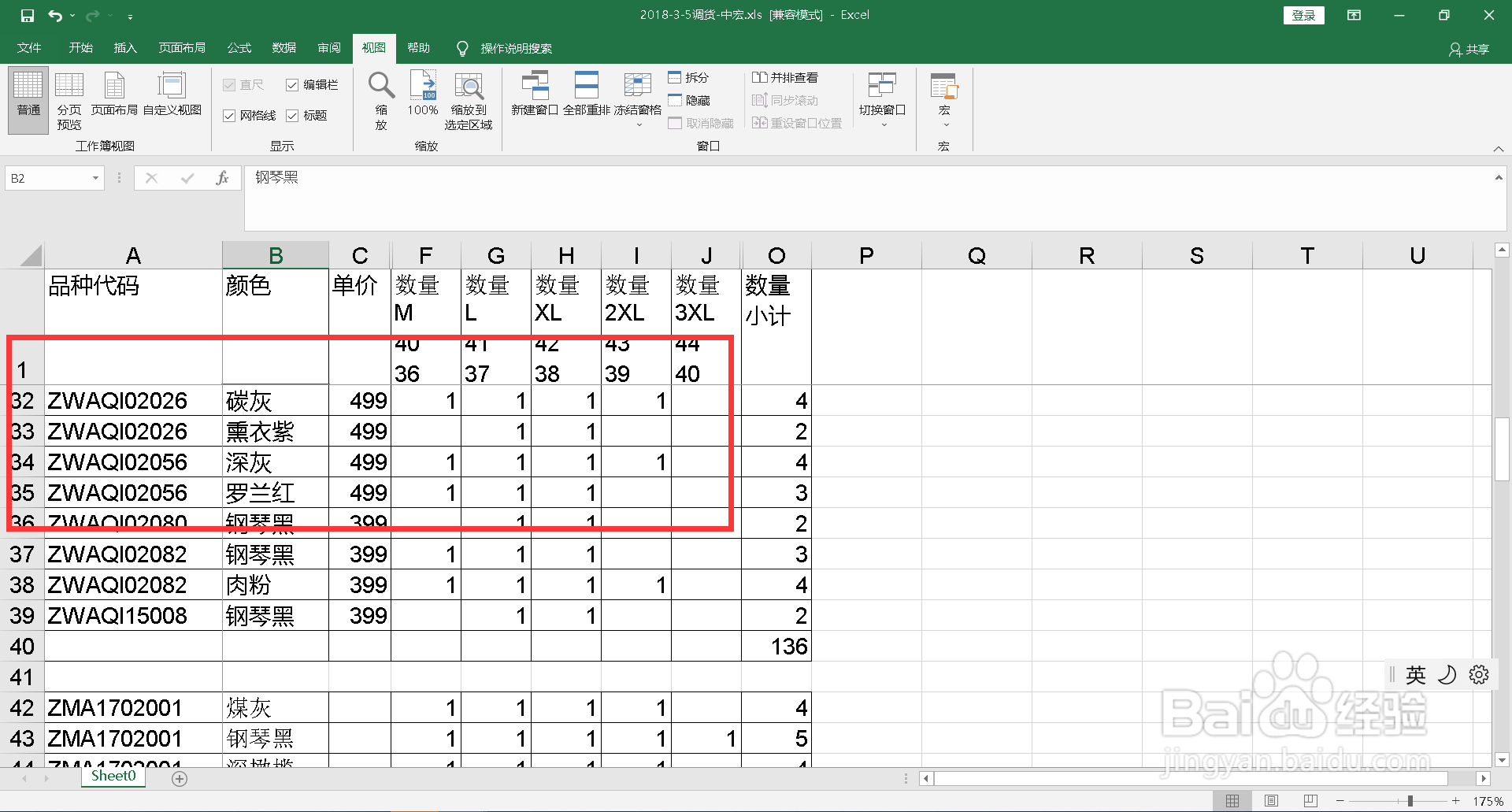Click the vertical scrollbar down arrow
The width and height of the screenshot is (1512, 812).
click(x=1502, y=760)
